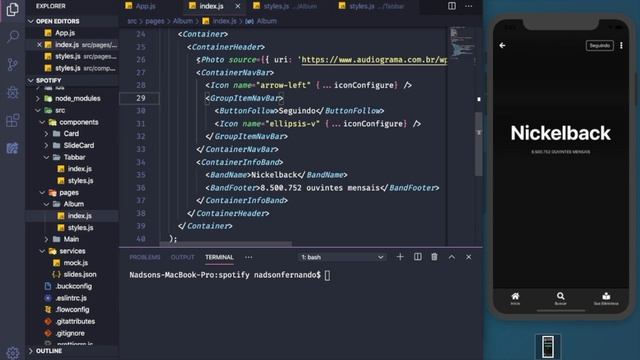Screen dimensions: 640x360
Task: Kill the terminal with trash icon
Action: [x=434, y=257]
